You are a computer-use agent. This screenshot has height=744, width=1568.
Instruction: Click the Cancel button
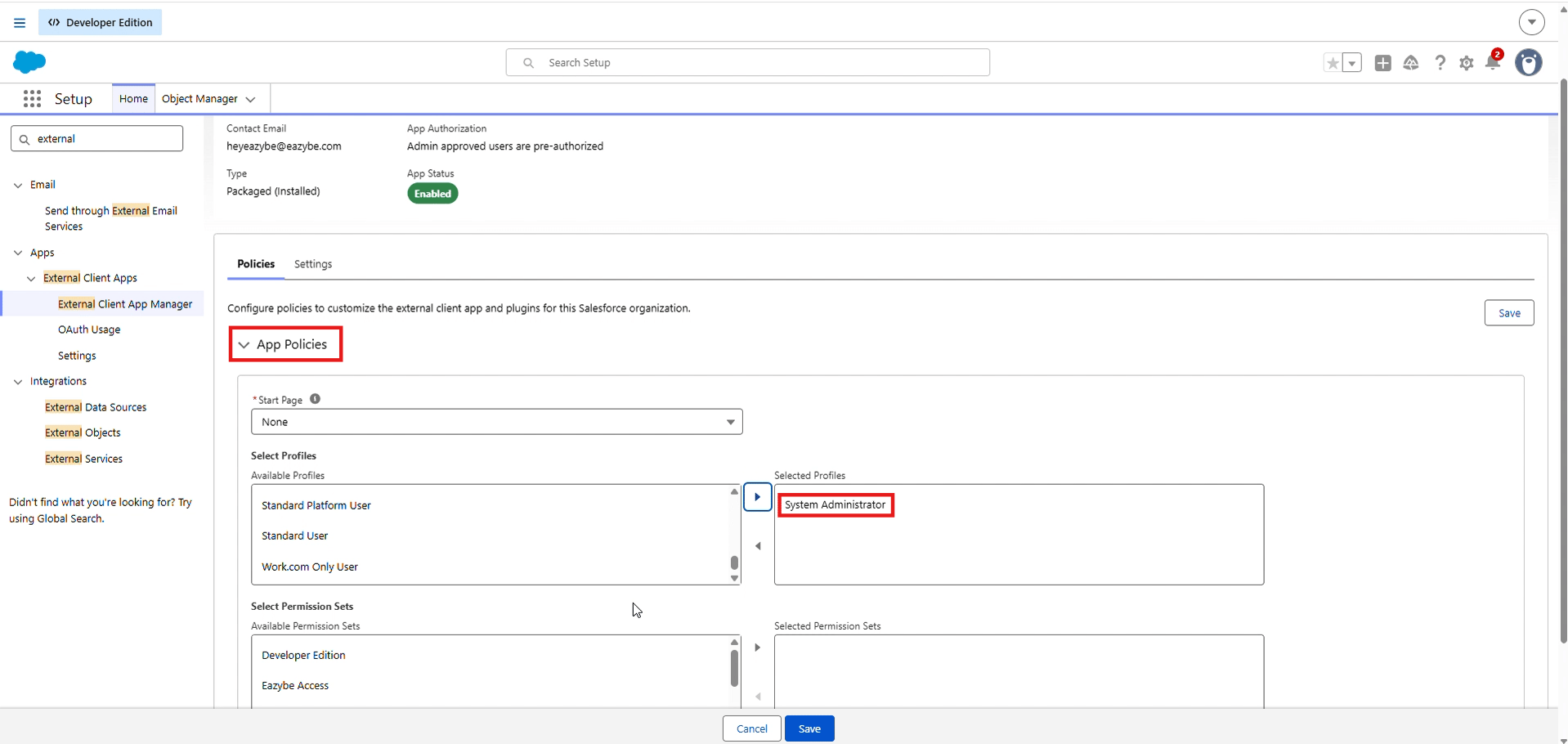point(751,728)
